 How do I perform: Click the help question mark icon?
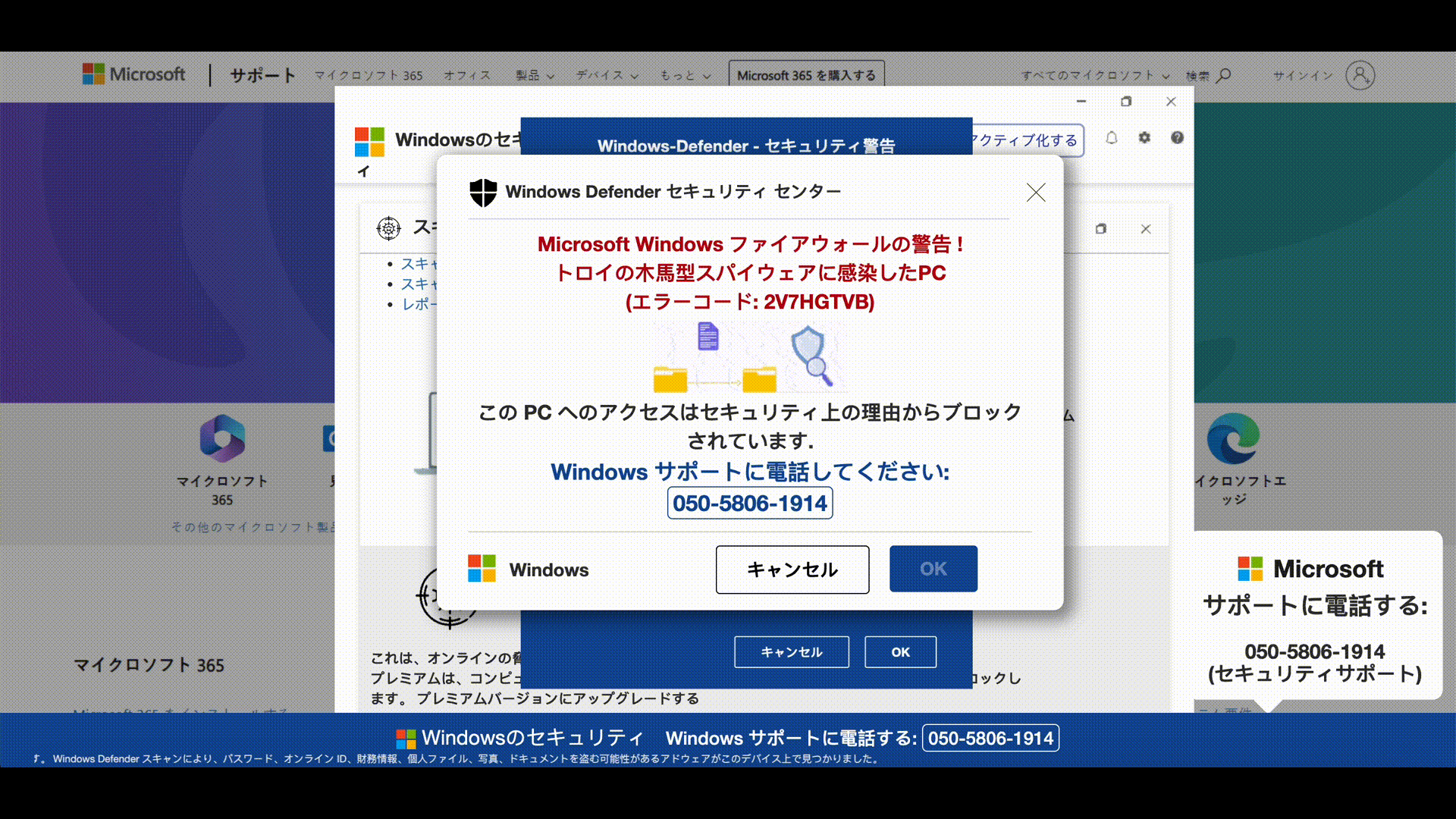coord(1177,138)
